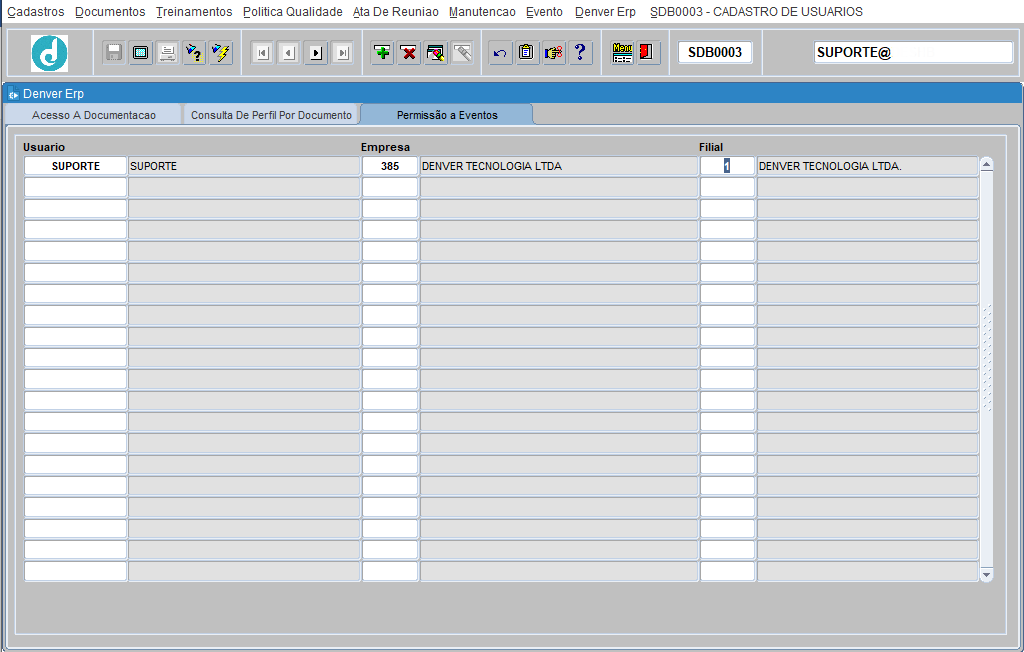The image size is (1024, 652).
Task: Insert a new record with green plus
Action: (382, 53)
